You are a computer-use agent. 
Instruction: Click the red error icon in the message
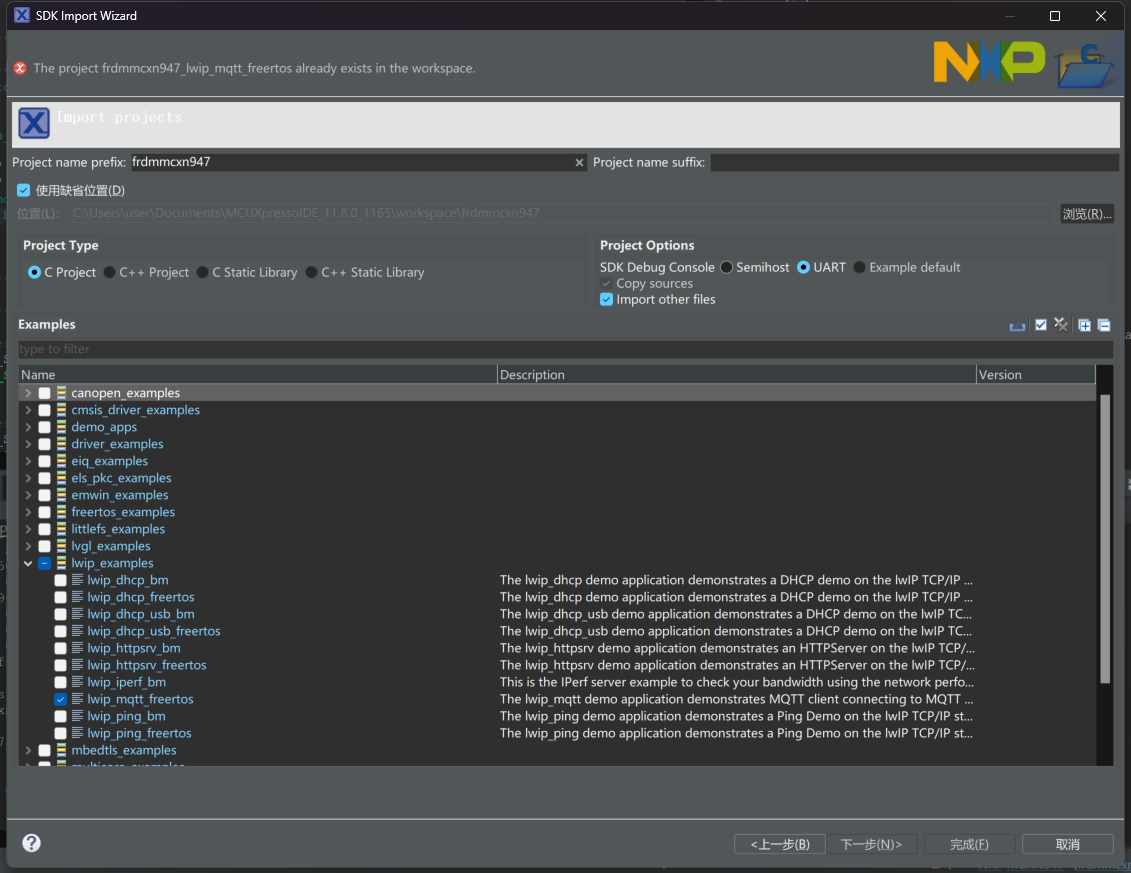click(20, 68)
